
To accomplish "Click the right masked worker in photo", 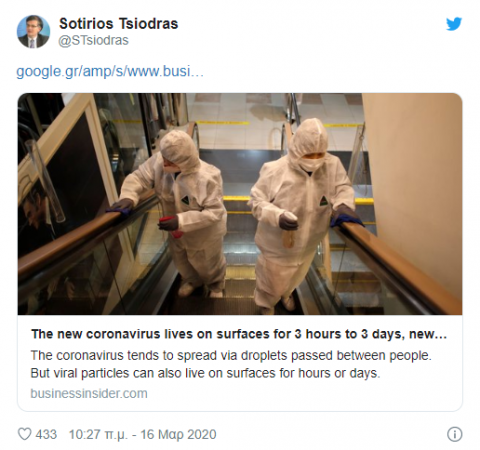I will [300, 213].
